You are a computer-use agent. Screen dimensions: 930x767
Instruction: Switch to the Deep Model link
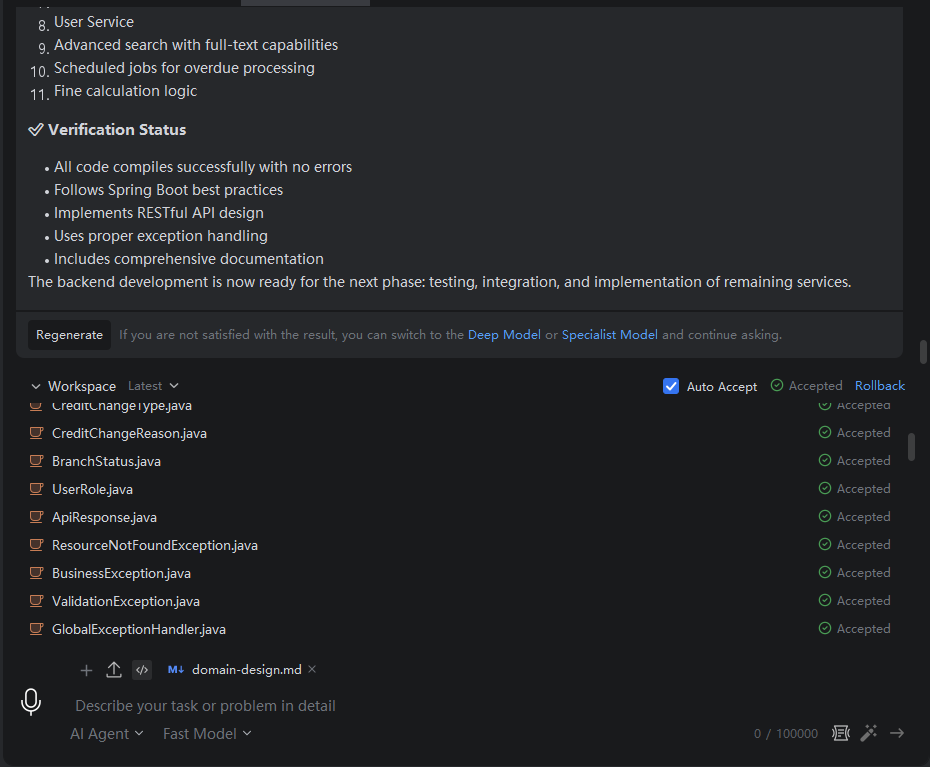click(x=504, y=335)
